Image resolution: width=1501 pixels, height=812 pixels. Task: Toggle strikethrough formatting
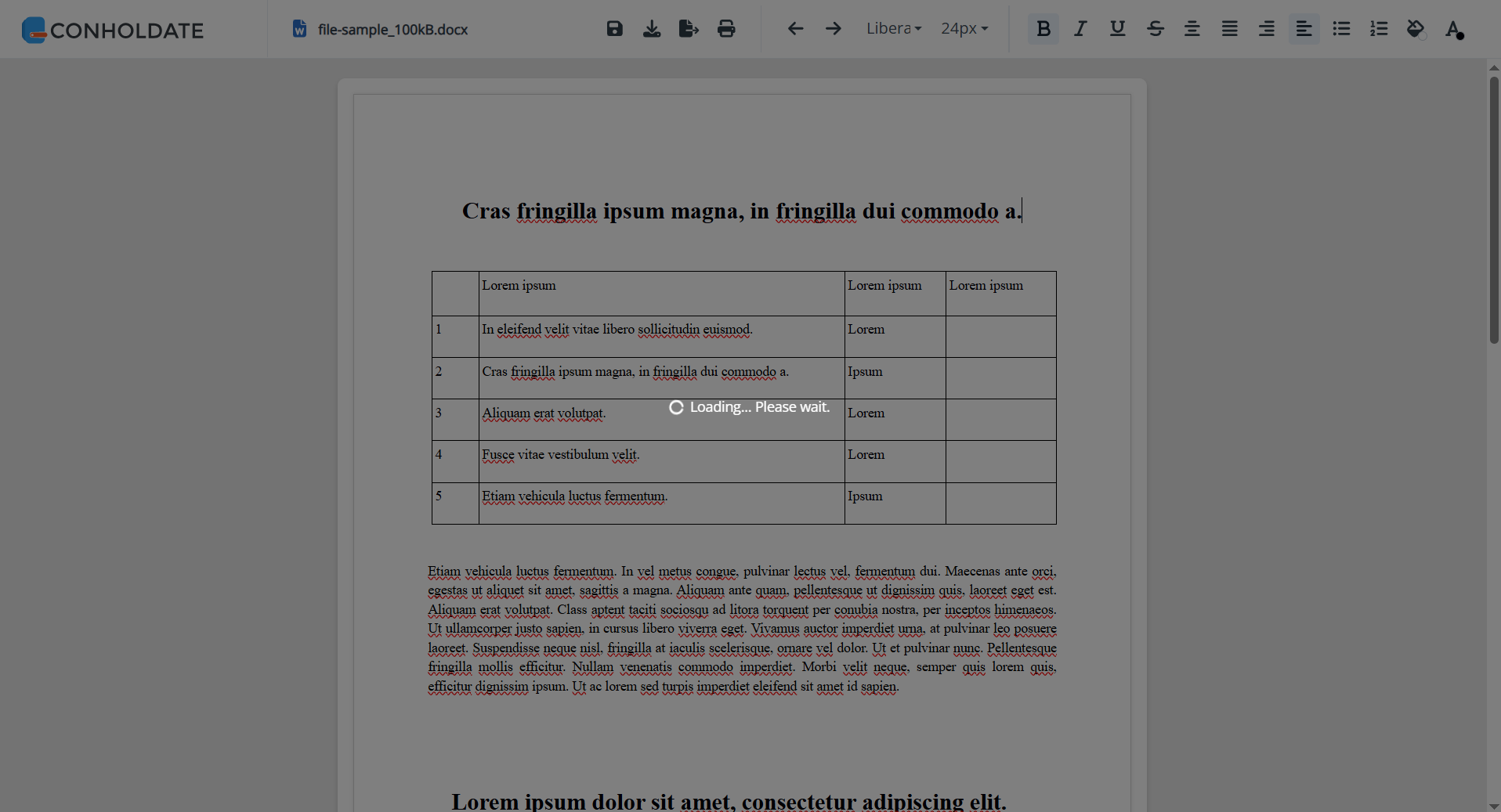(1156, 29)
